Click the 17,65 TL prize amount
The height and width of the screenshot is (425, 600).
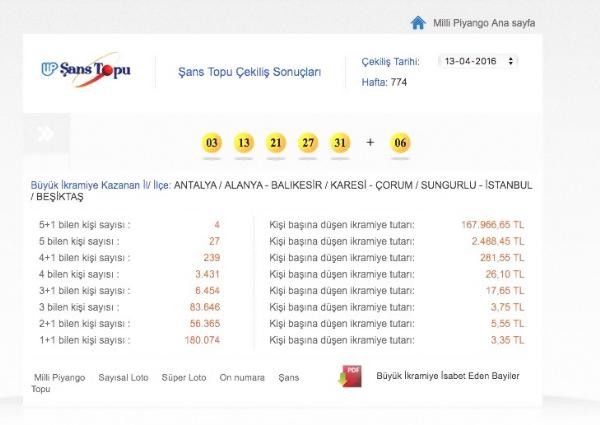[505, 290]
